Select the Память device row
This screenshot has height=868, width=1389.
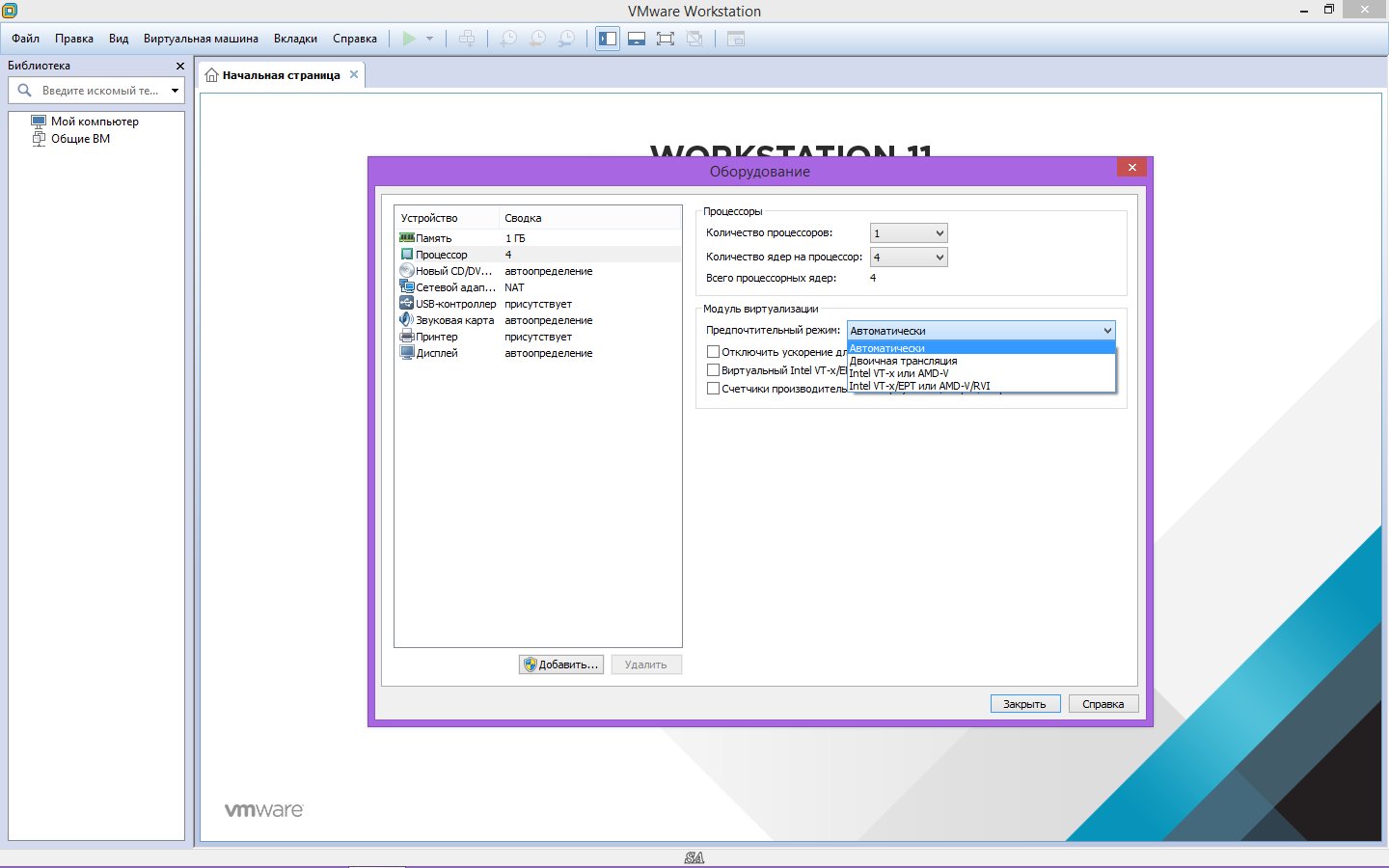click(538, 238)
